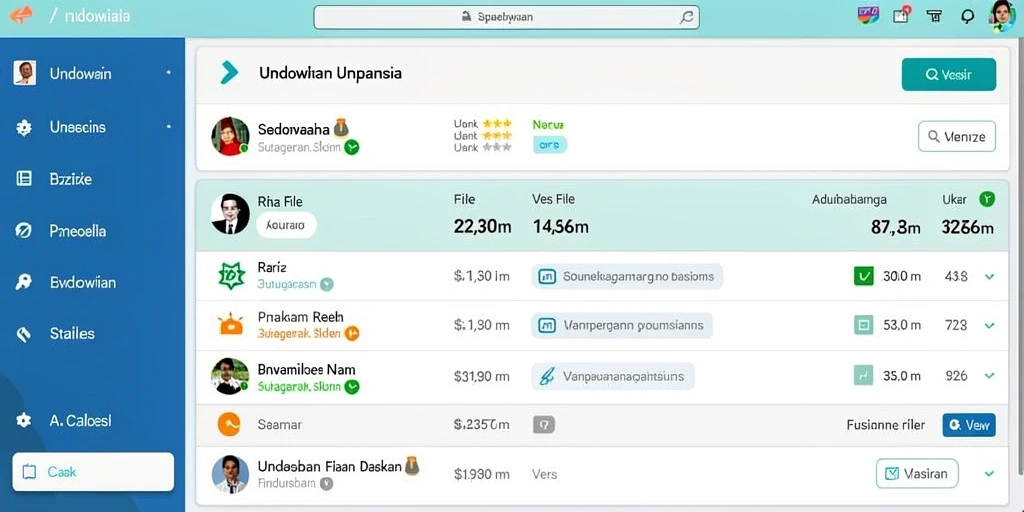Select the Stailes pen icon in sidebar

click(24, 334)
